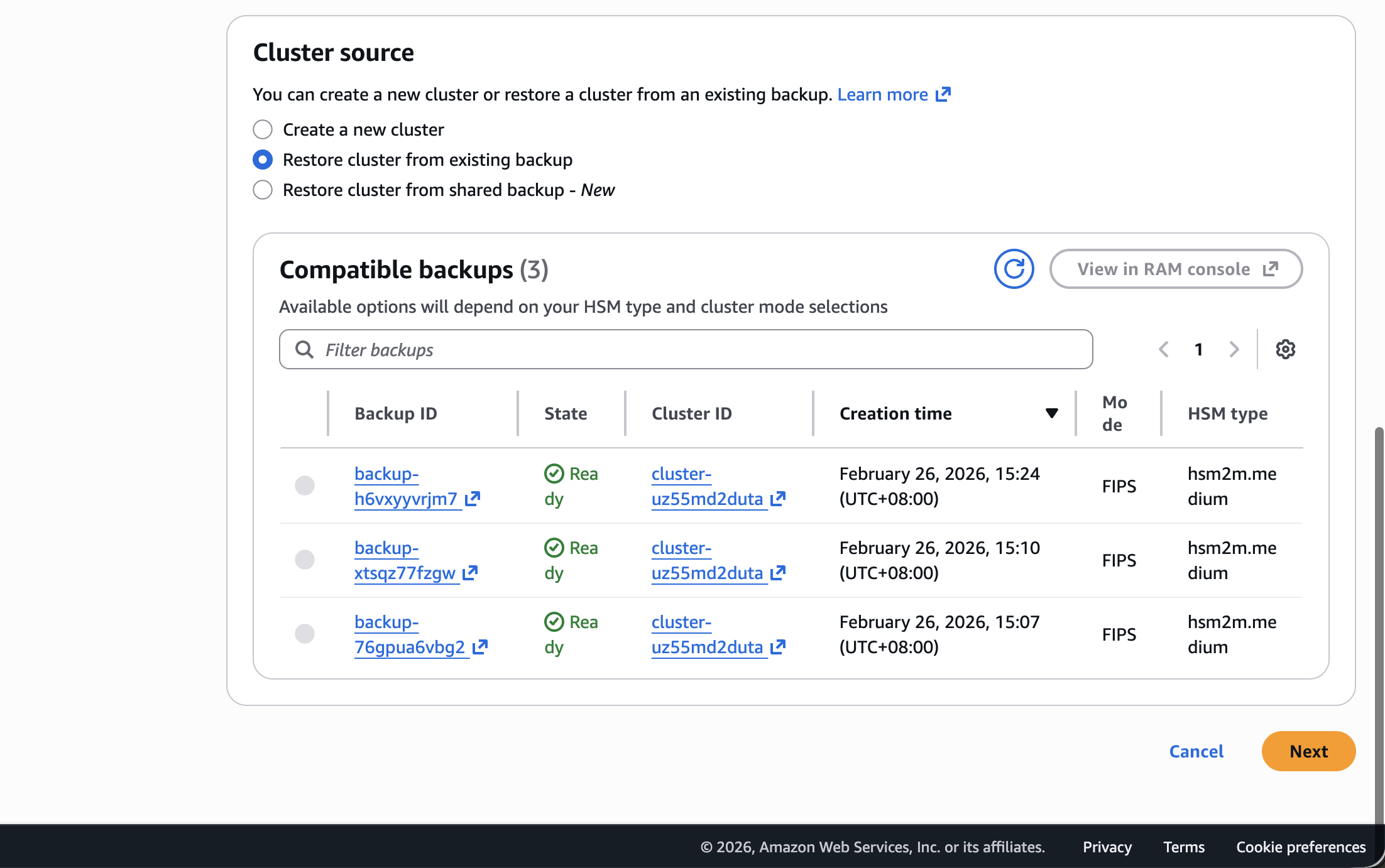Click external link icon beside backup-h6vxyyvrjm7

coord(473,499)
